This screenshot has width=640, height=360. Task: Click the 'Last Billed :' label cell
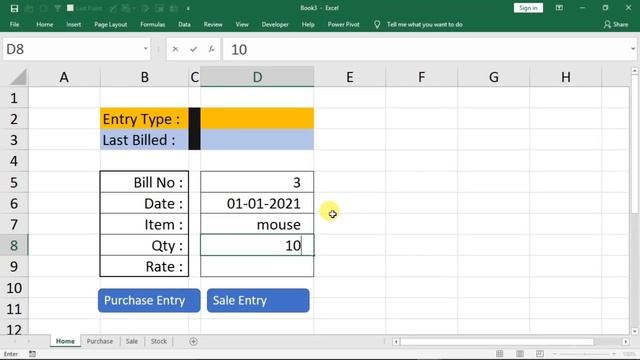pyautogui.click(x=144, y=140)
